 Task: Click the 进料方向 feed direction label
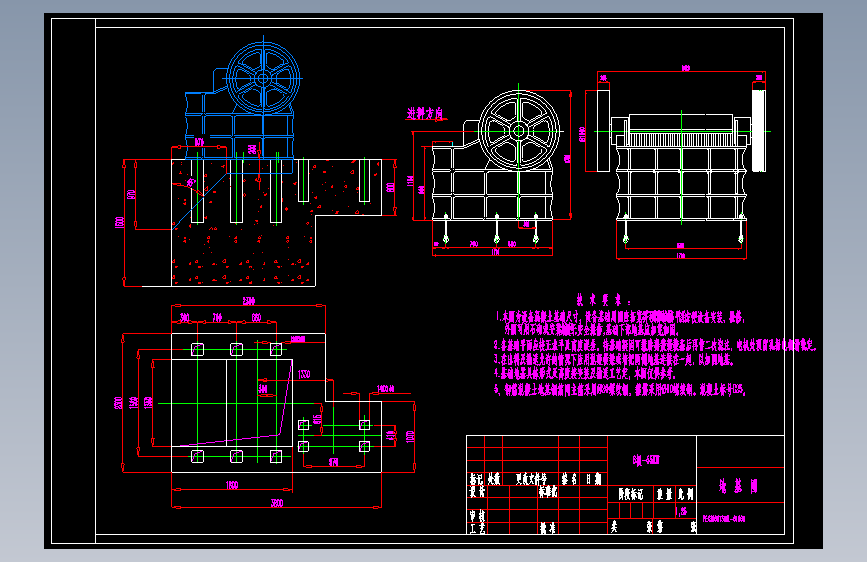coord(425,113)
